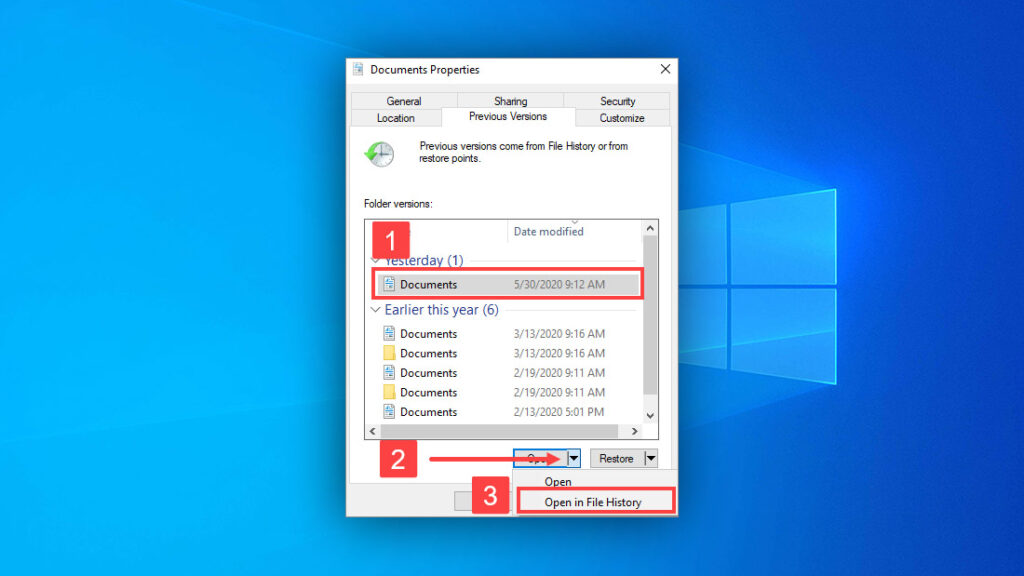The image size is (1024, 576).
Task: Sort versions by the Date modified column header
Action: point(548,230)
